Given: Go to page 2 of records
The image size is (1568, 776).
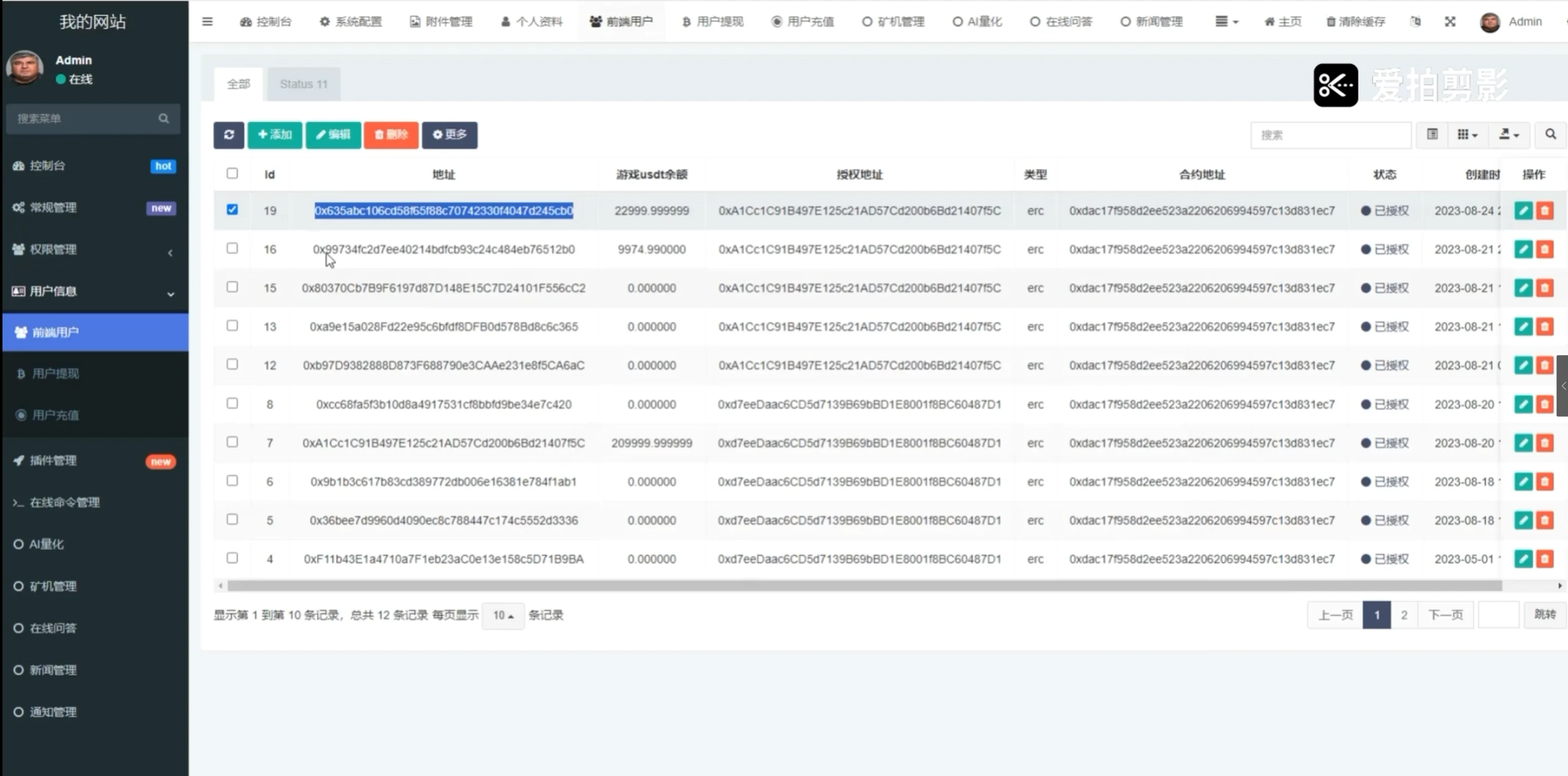Looking at the screenshot, I should [x=1404, y=614].
